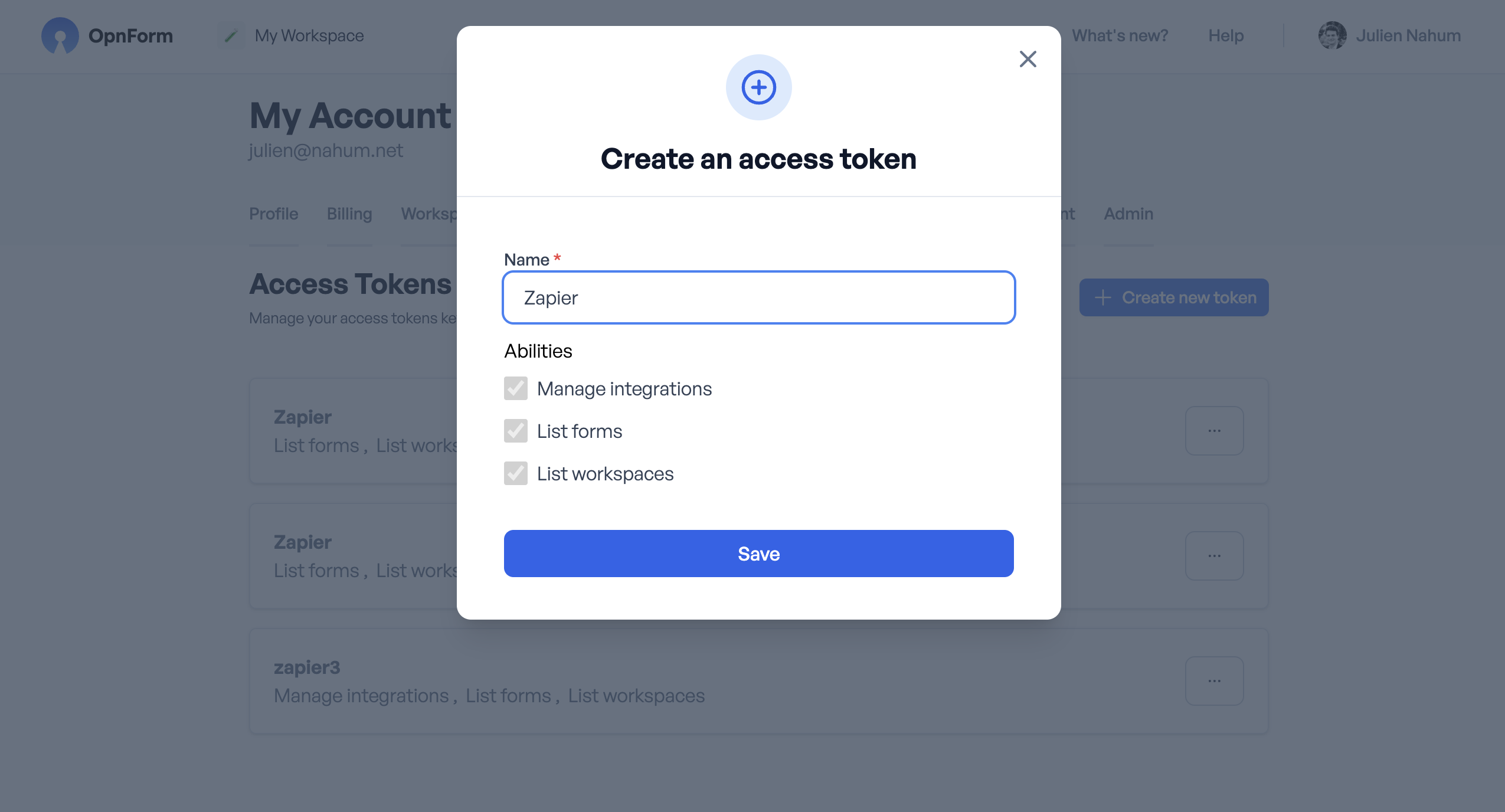Screen dimensions: 1505x812
Task: Click the pencil icon beside My Workspace
Action: tap(231, 36)
